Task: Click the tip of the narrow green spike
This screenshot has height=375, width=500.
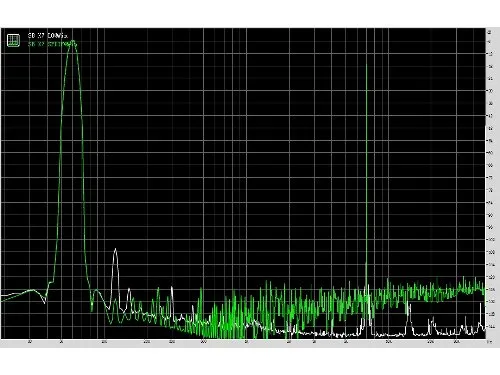Action: (x=366, y=64)
